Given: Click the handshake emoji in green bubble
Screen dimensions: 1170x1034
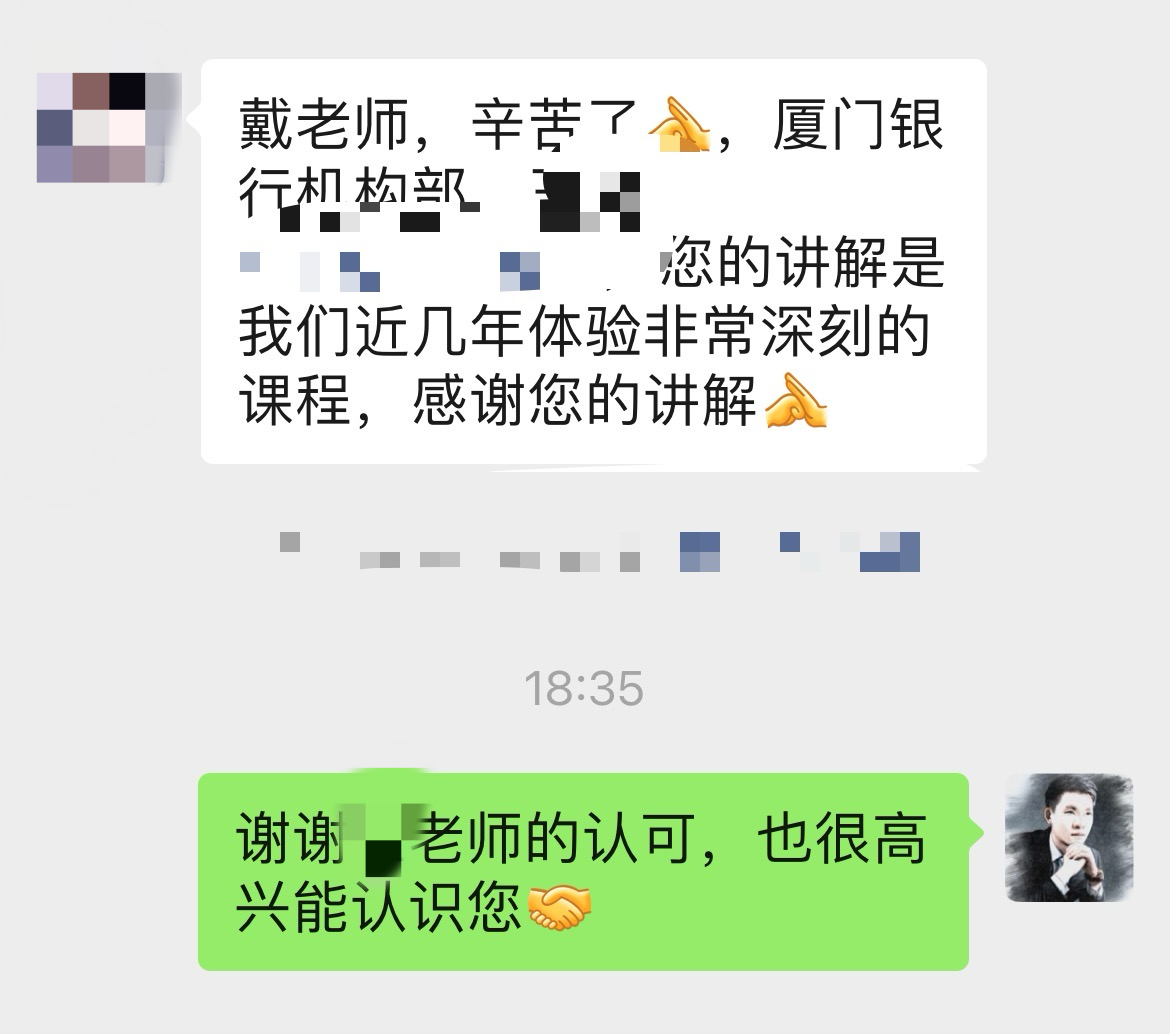Looking at the screenshot, I should tap(559, 907).
